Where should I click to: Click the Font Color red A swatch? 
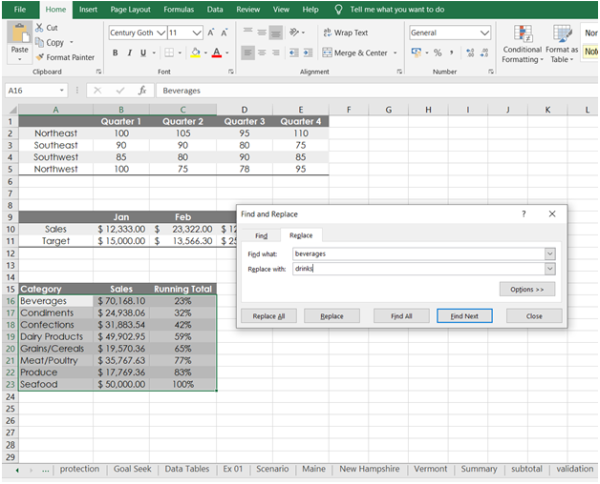click(216, 53)
